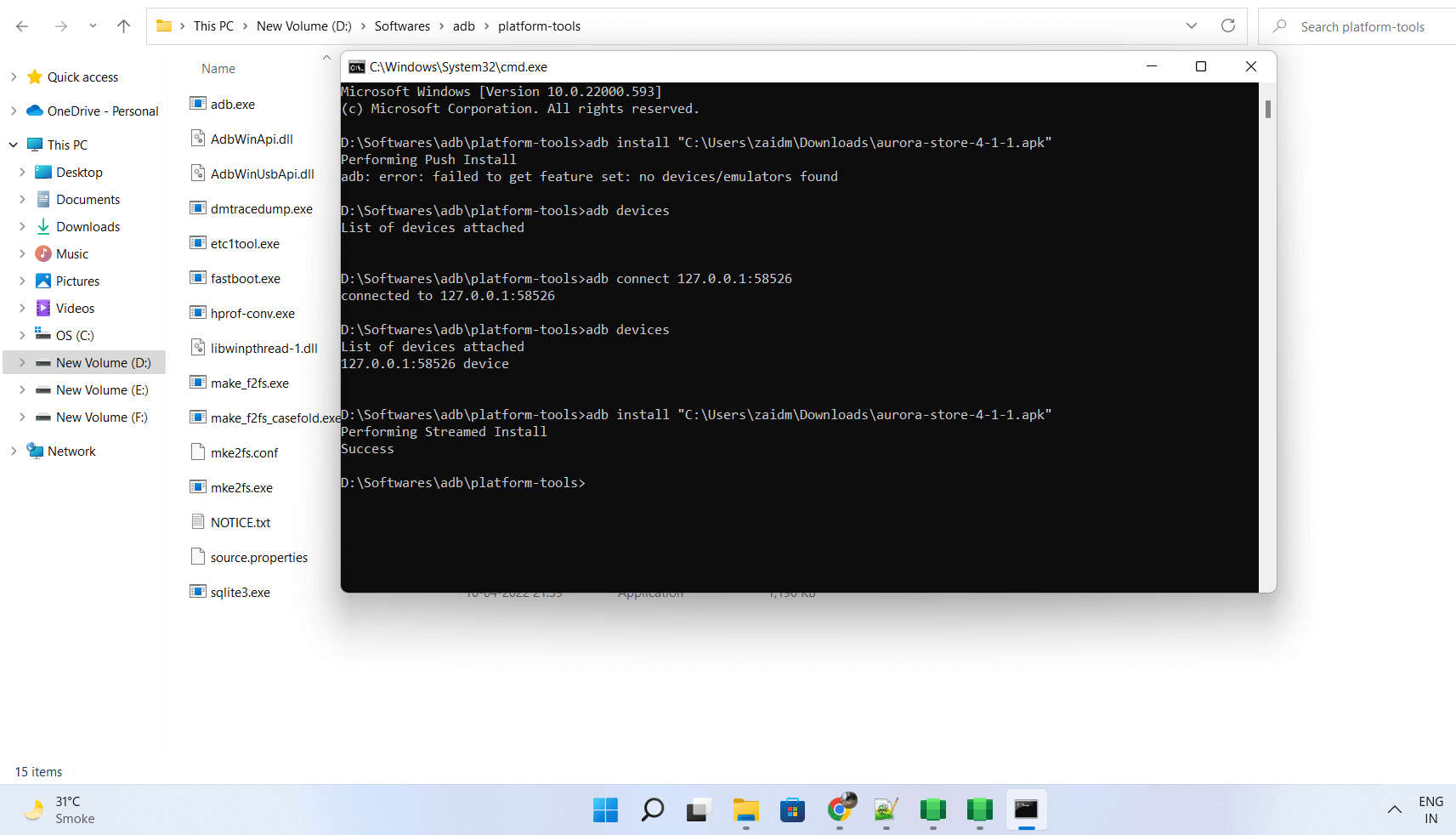The width and height of the screenshot is (1456, 835).
Task: Launch Google Chrome from the taskbar
Action: pyautogui.click(x=840, y=809)
